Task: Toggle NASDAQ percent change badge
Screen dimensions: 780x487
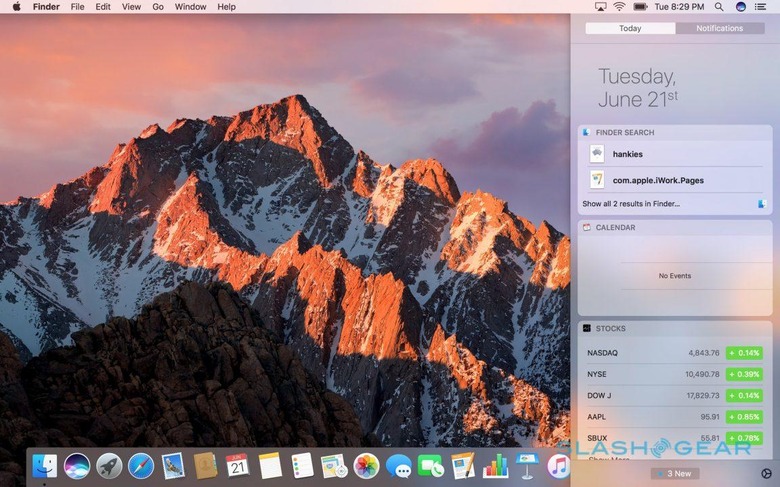Action: (x=744, y=353)
